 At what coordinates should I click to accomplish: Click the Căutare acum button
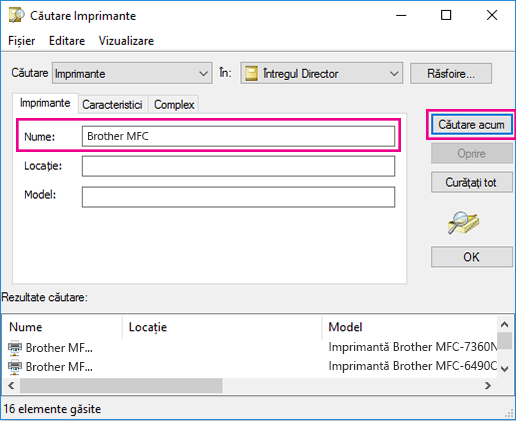click(x=471, y=125)
